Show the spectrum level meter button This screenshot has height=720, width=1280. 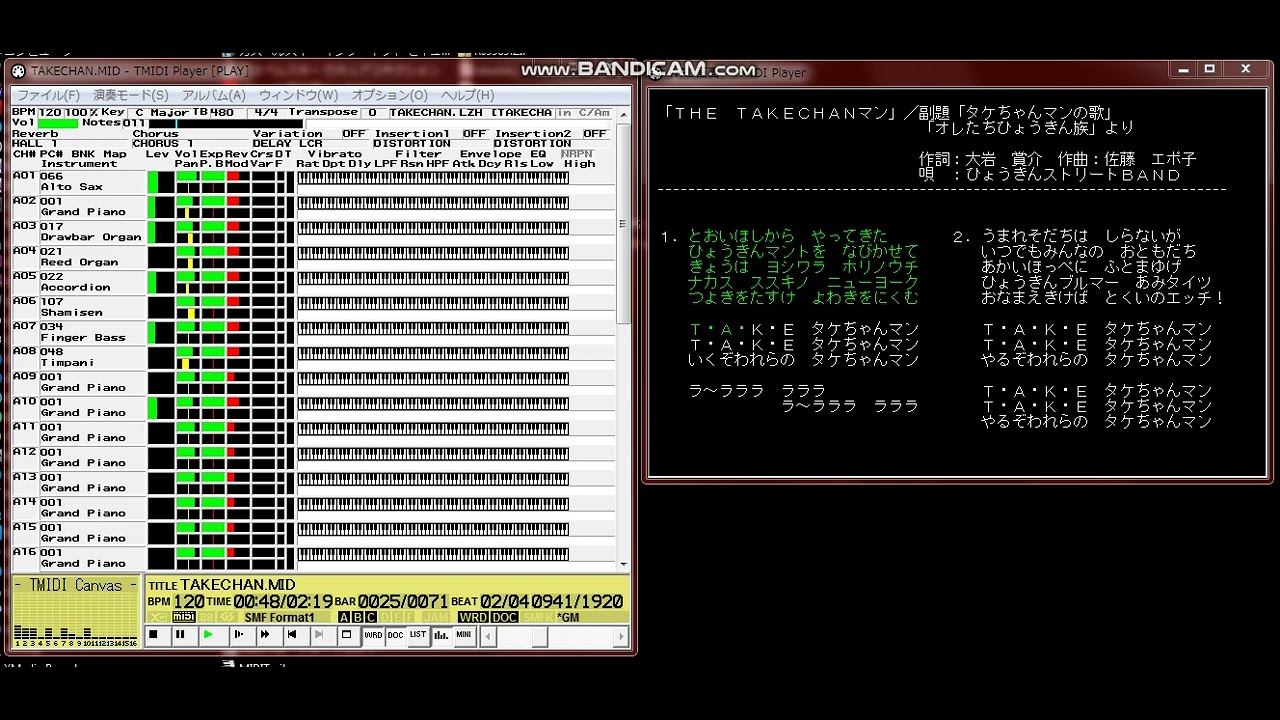point(441,635)
